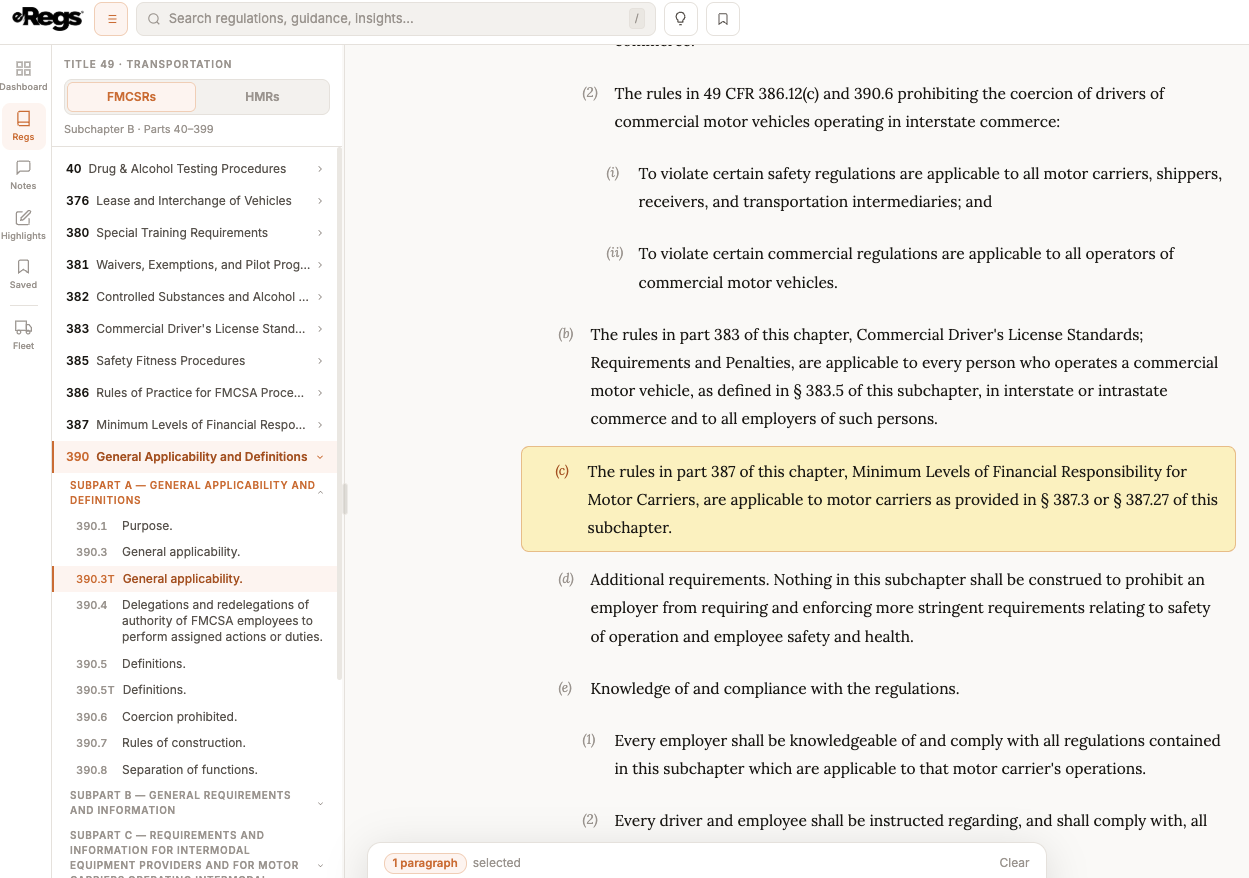
Task: Open section 390.6 Coercion prohibited
Action: click(194, 717)
